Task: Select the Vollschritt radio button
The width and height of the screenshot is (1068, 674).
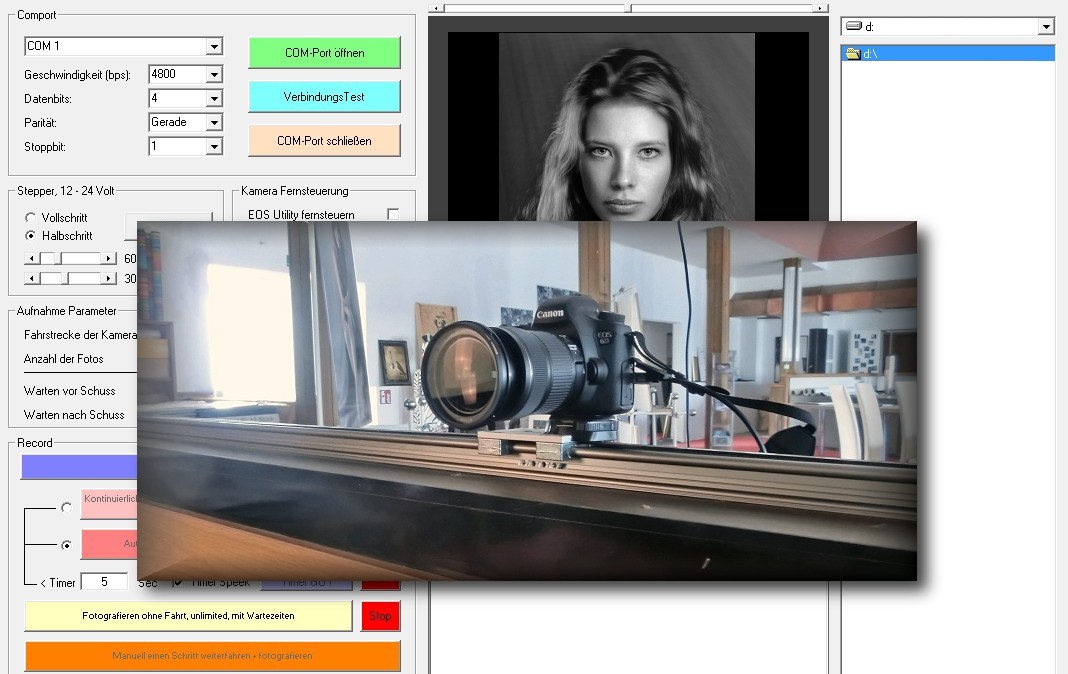Action: pyautogui.click(x=31, y=217)
